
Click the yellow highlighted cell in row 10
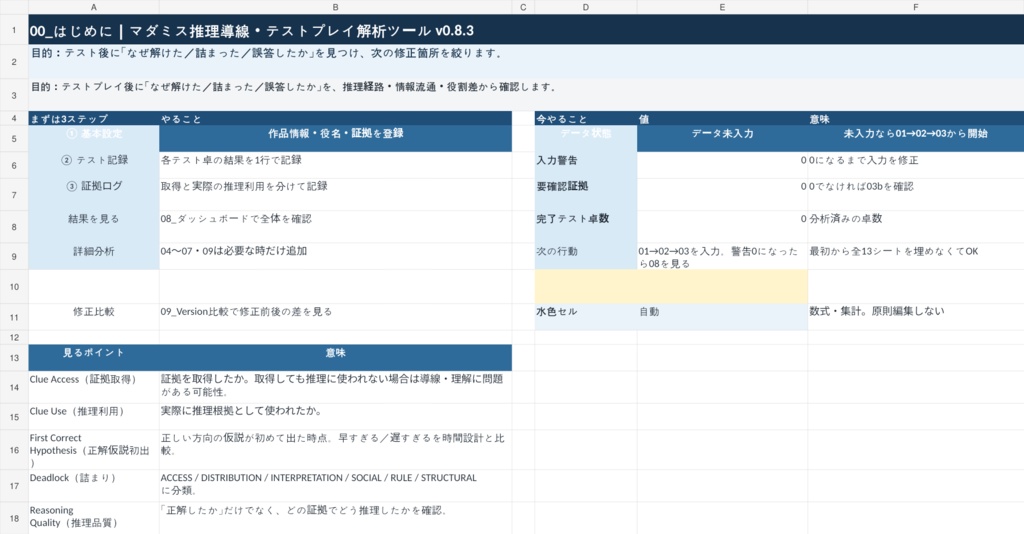[x=671, y=287]
